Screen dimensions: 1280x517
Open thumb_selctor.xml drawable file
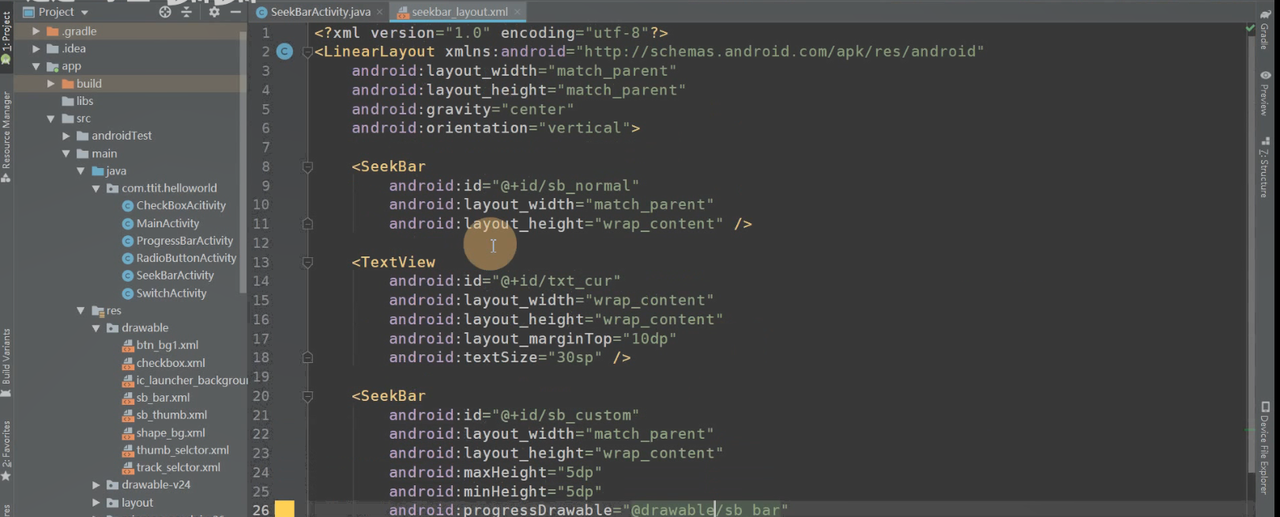pos(175,450)
